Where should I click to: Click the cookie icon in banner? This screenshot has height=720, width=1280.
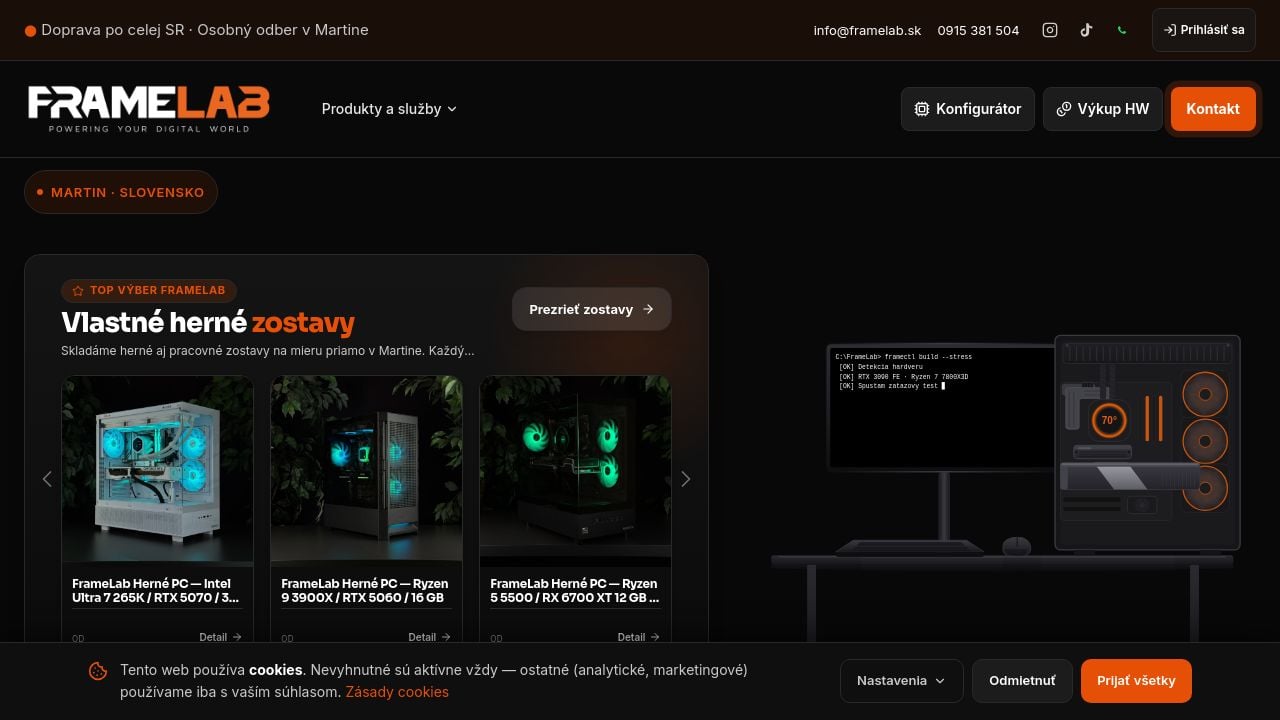tap(98, 671)
